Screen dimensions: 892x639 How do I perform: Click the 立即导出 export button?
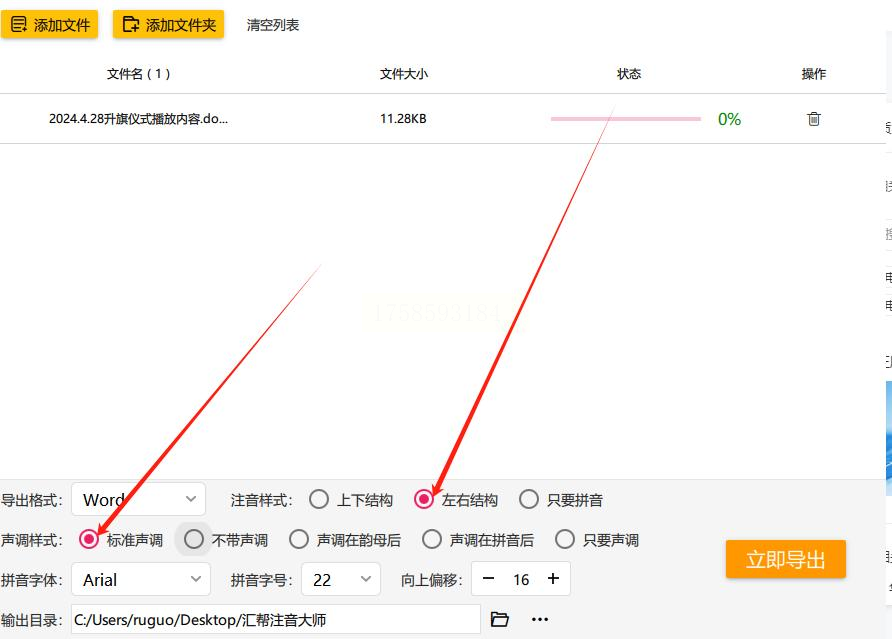click(x=786, y=559)
